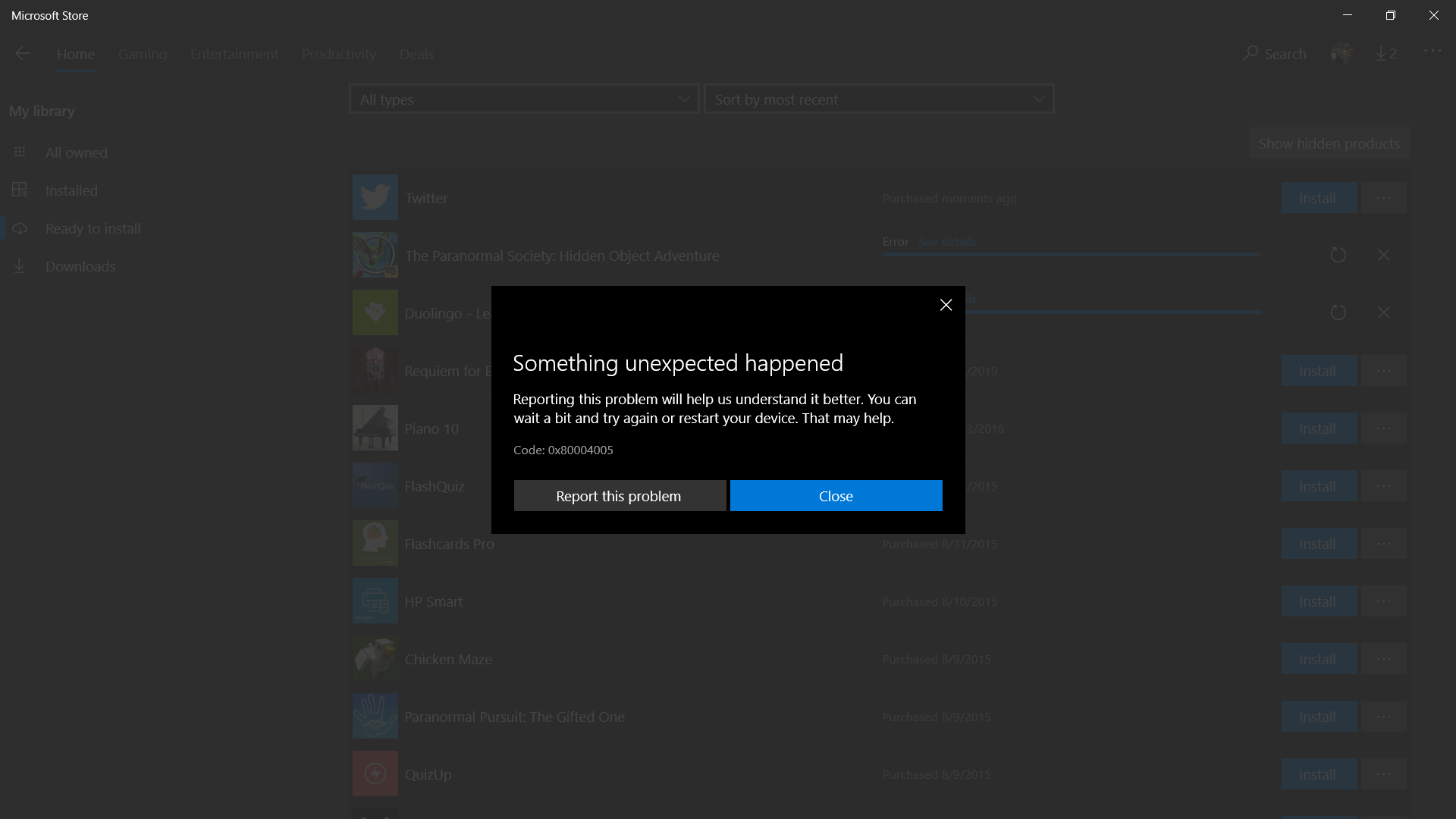
Task: Click the Downloads arrow icon in sidebar
Action: coord(20,265)
